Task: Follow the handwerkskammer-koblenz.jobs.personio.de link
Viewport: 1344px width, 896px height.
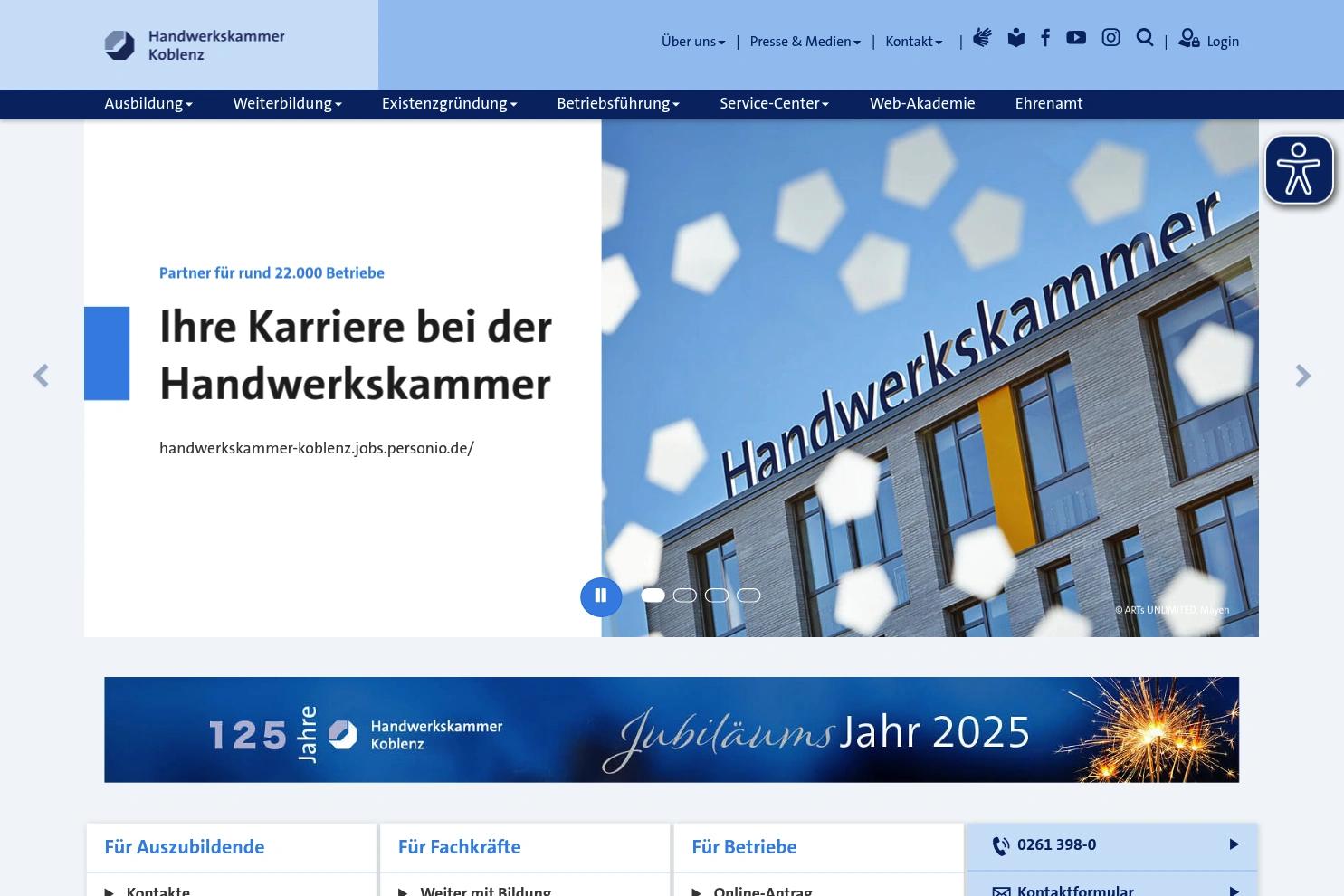Action: point(317,448)
